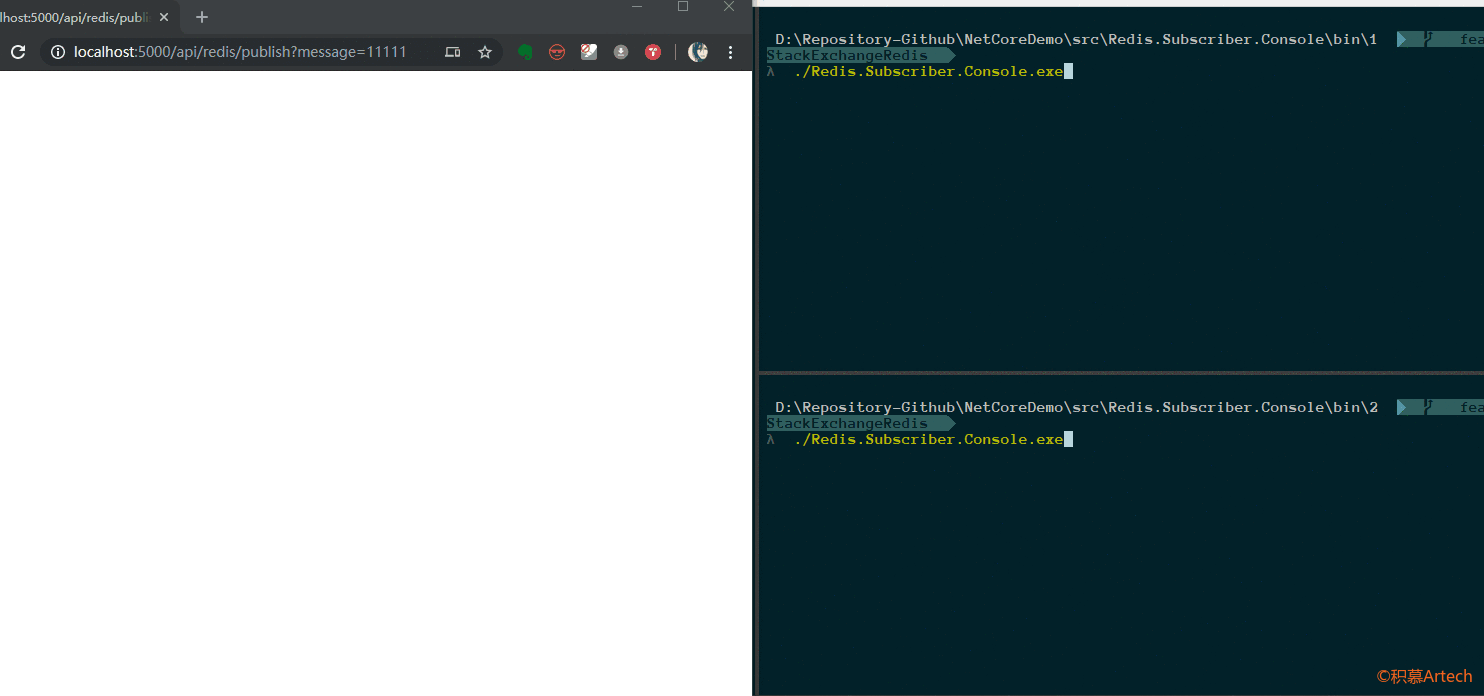This screenshot has height=696, width=1484.
Task: Close the Chrome window
Action: [729, 6]
